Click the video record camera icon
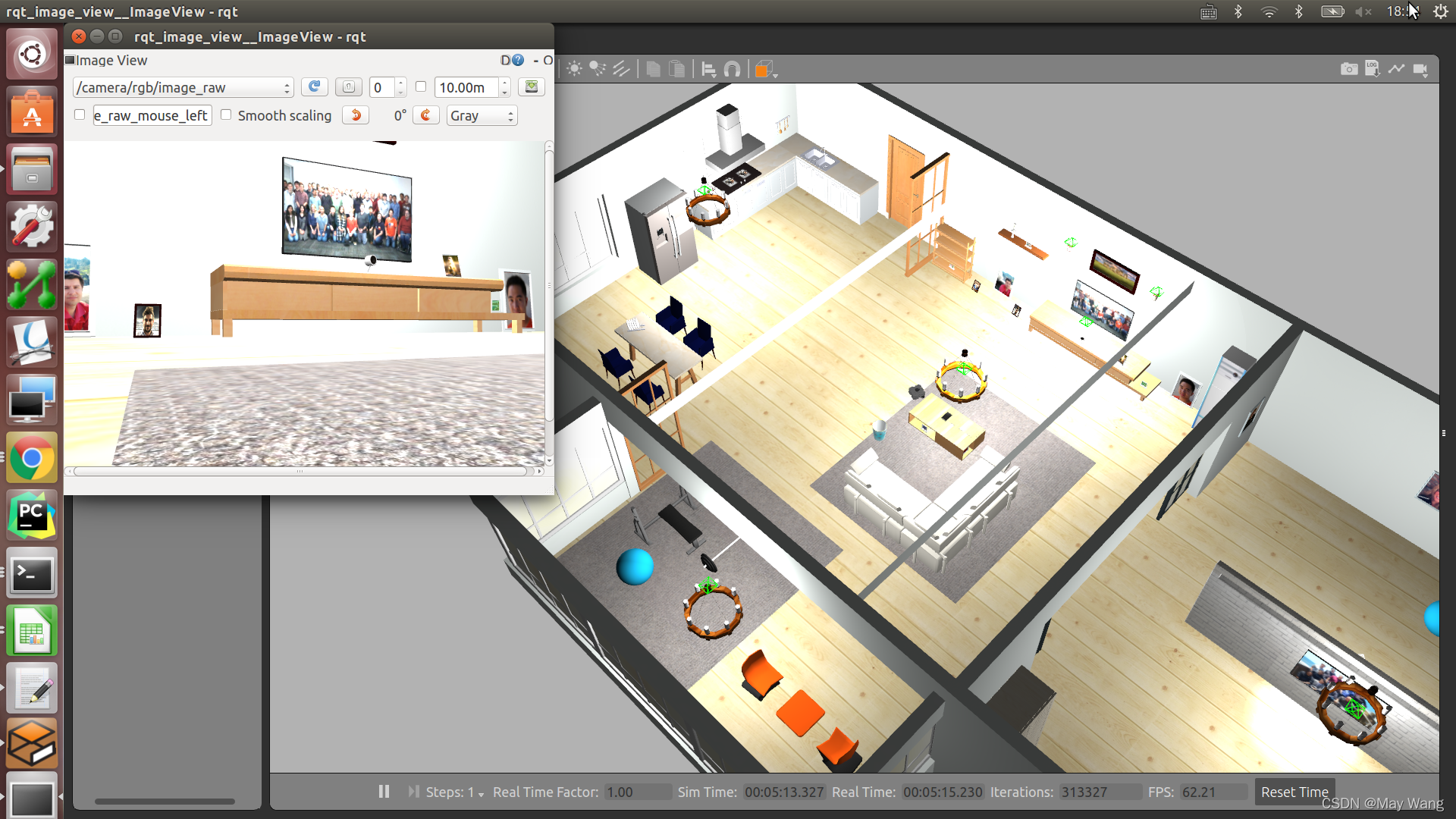Image resolution: width=1456 pixels, height=819 pixels. point(1420,69)
